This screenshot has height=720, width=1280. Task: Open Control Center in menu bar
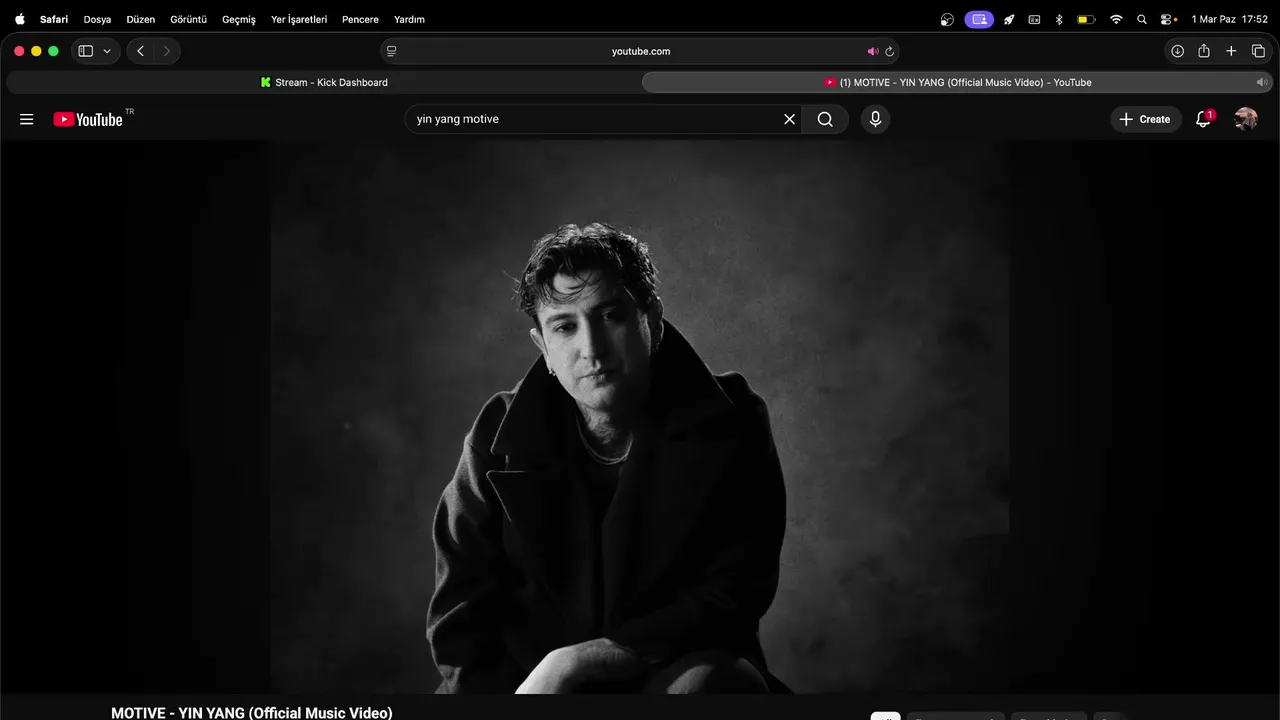click(x=1168, y=19)
